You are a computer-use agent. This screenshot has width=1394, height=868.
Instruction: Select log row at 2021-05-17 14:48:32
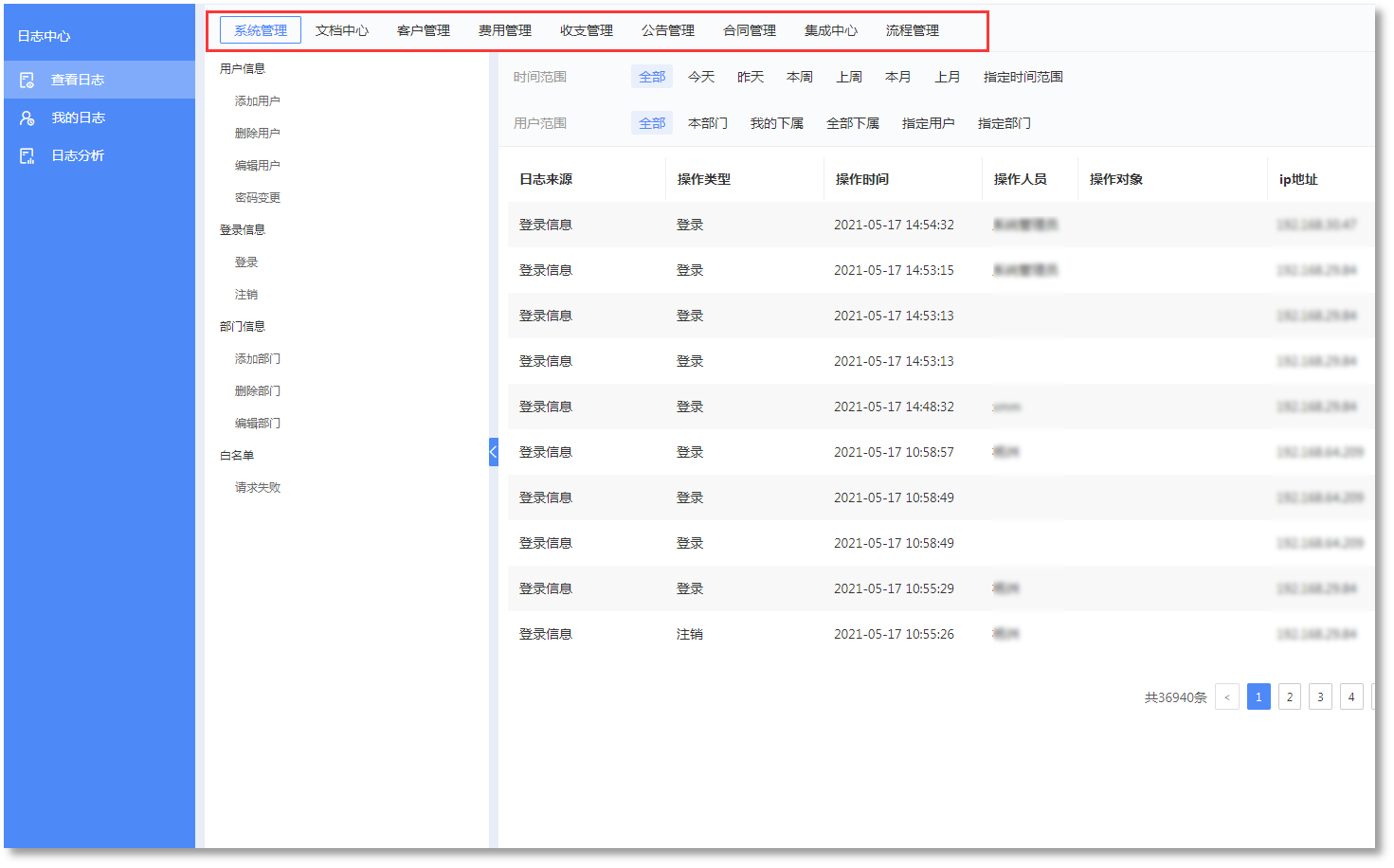click(x=940, y=407)
